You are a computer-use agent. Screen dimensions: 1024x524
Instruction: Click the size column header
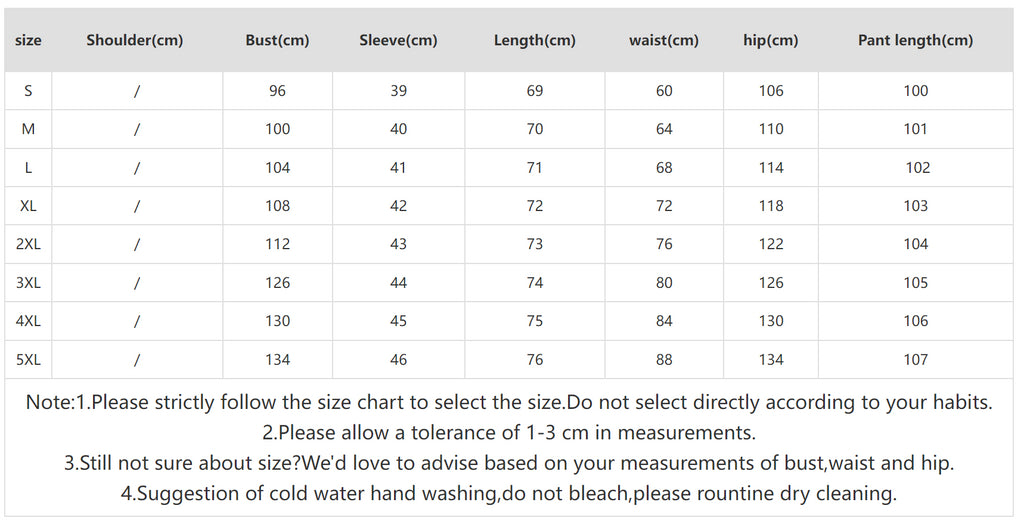coord(29,41)
